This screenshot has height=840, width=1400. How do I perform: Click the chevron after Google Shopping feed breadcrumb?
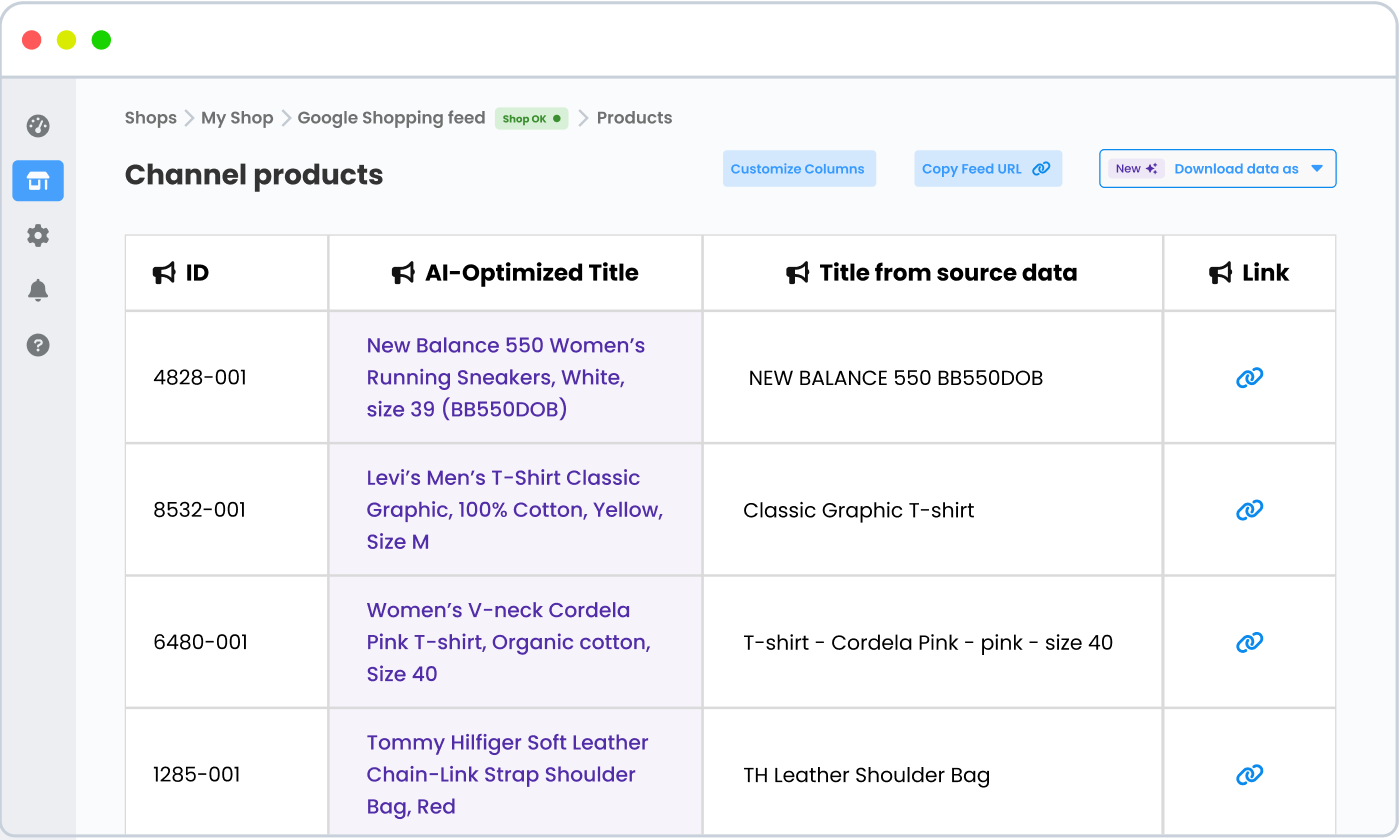tap(584, 118)
